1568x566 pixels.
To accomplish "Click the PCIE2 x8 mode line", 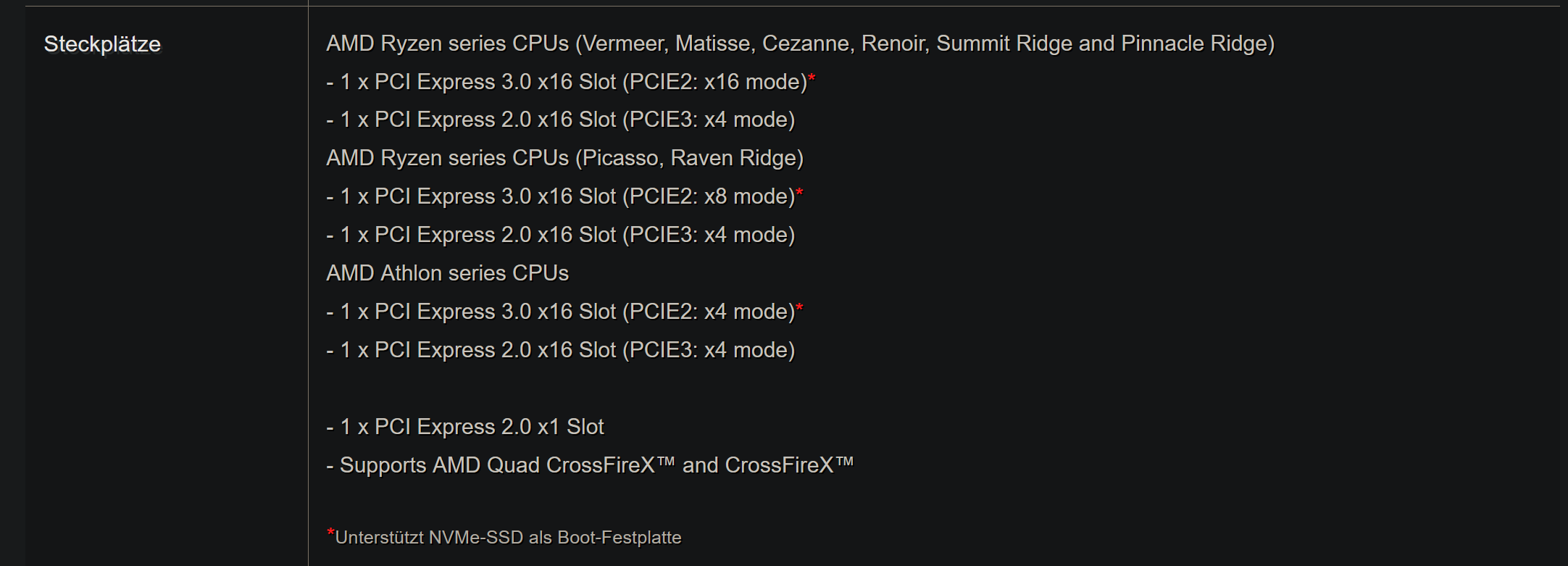I will pyautogui.click(x=564, y=196).
